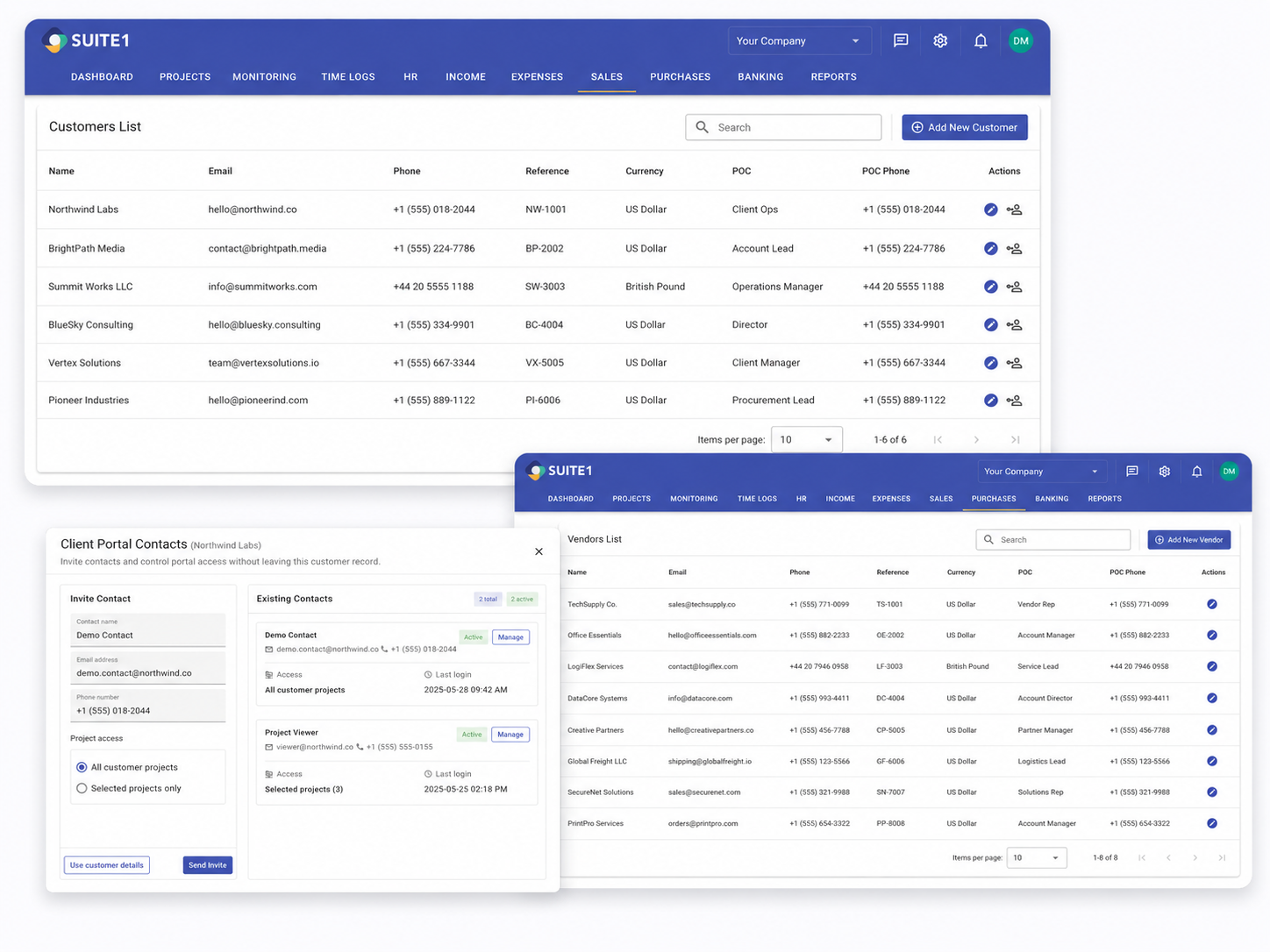Edit Office Essentials vendor row
This screenshot has height=952, width=1270.
tap(1212, 635)
